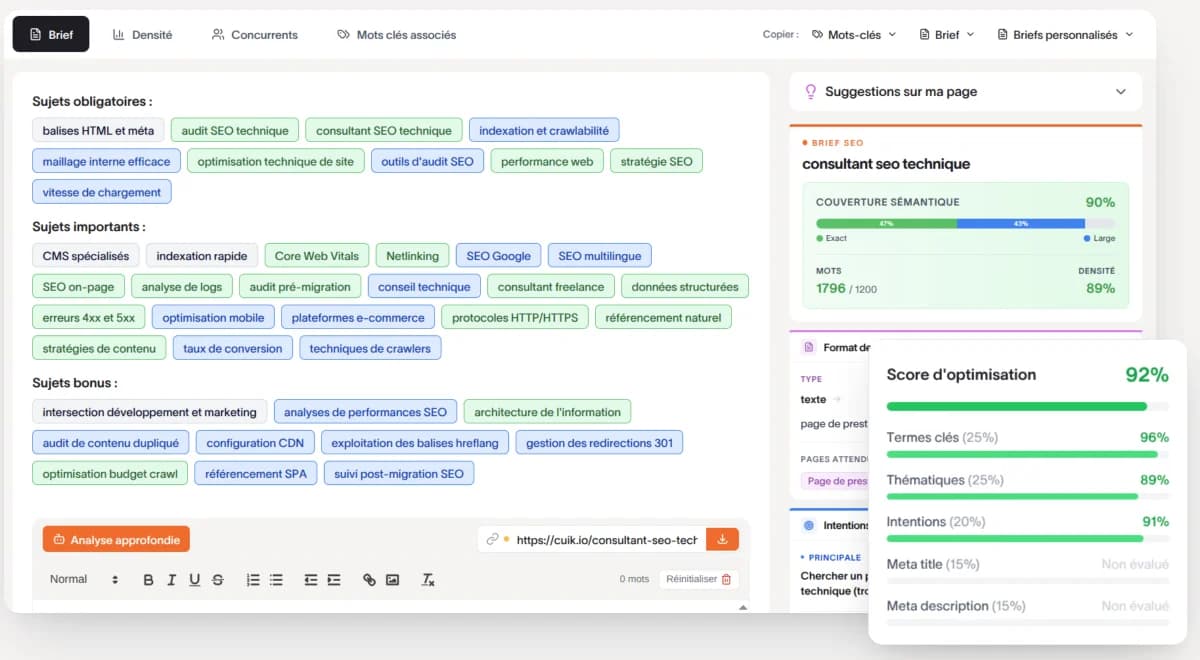The width and height of the screenshot is (1200, 660).
Task: Select the 'taux de conversion' tag
Action: [233, 348]
